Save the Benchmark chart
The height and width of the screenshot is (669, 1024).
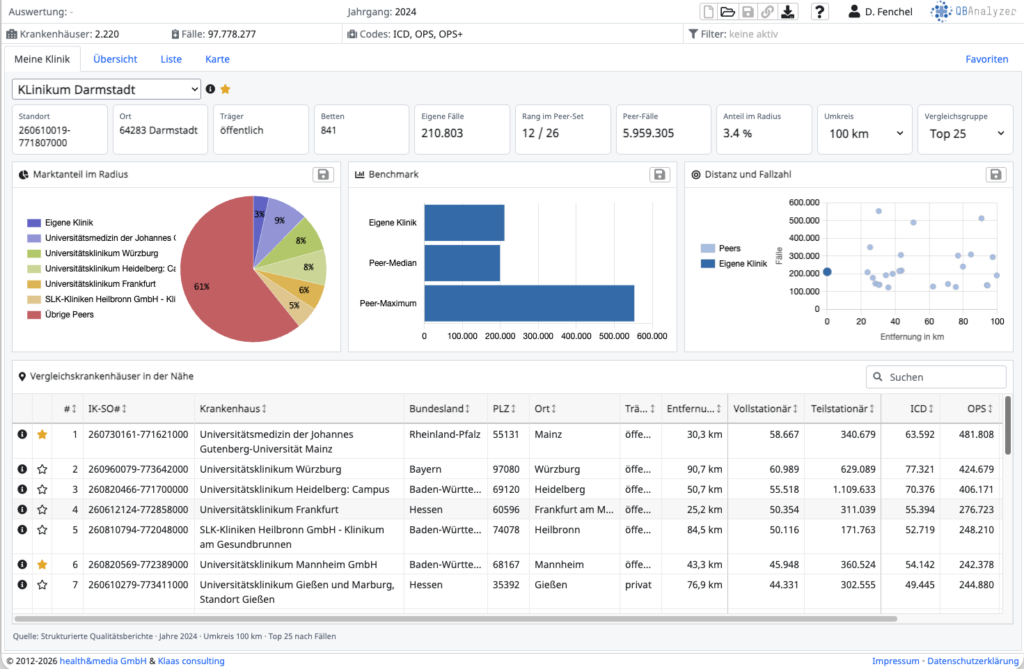[x=660, y=174]
